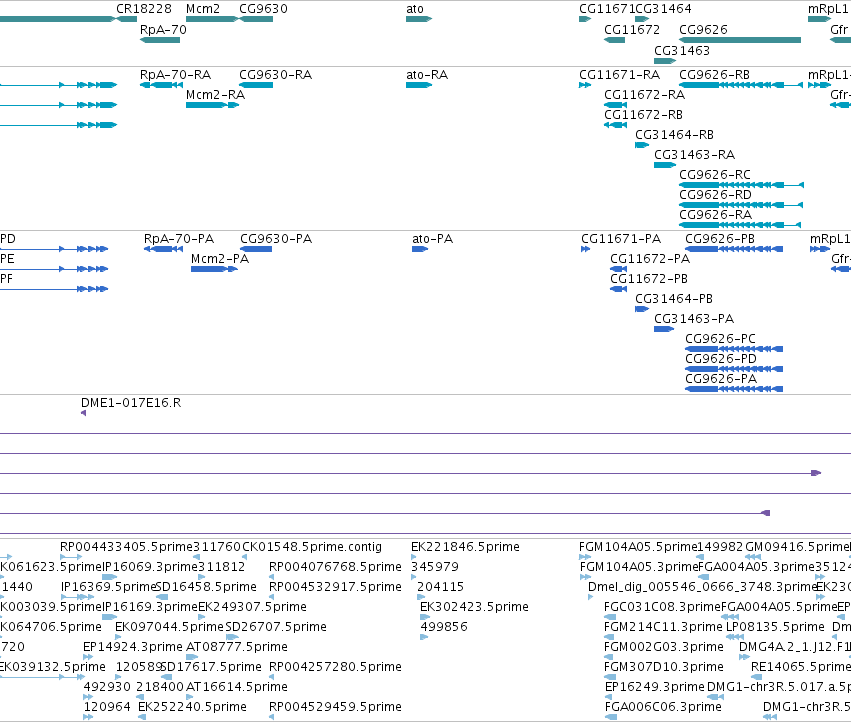This screenshot has width=851, height=722.
Task: Click the small purple arrow under DME1-017E16.R
Action: click(84, 413)
